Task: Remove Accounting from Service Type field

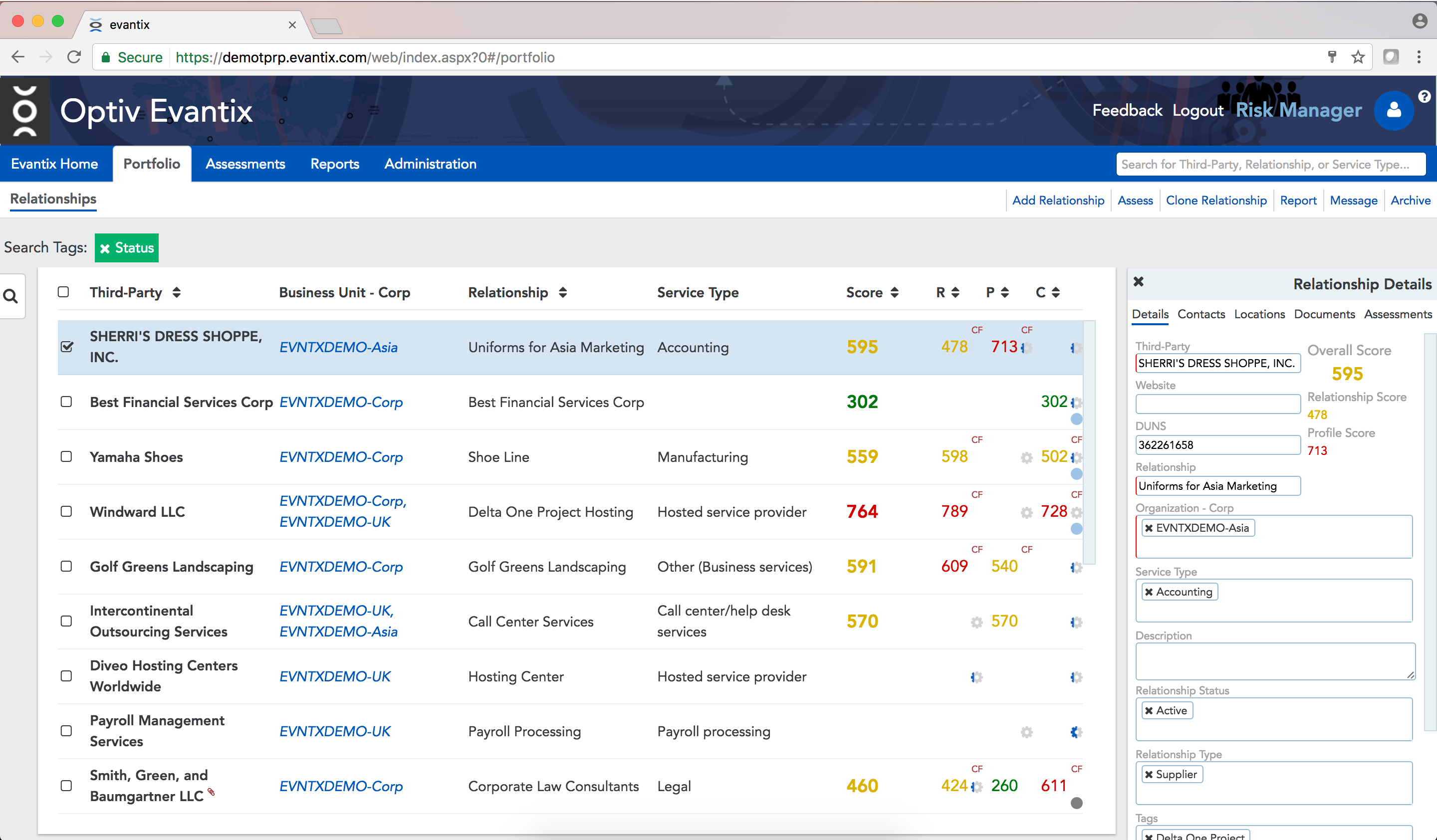Action: pos(1149,592)
